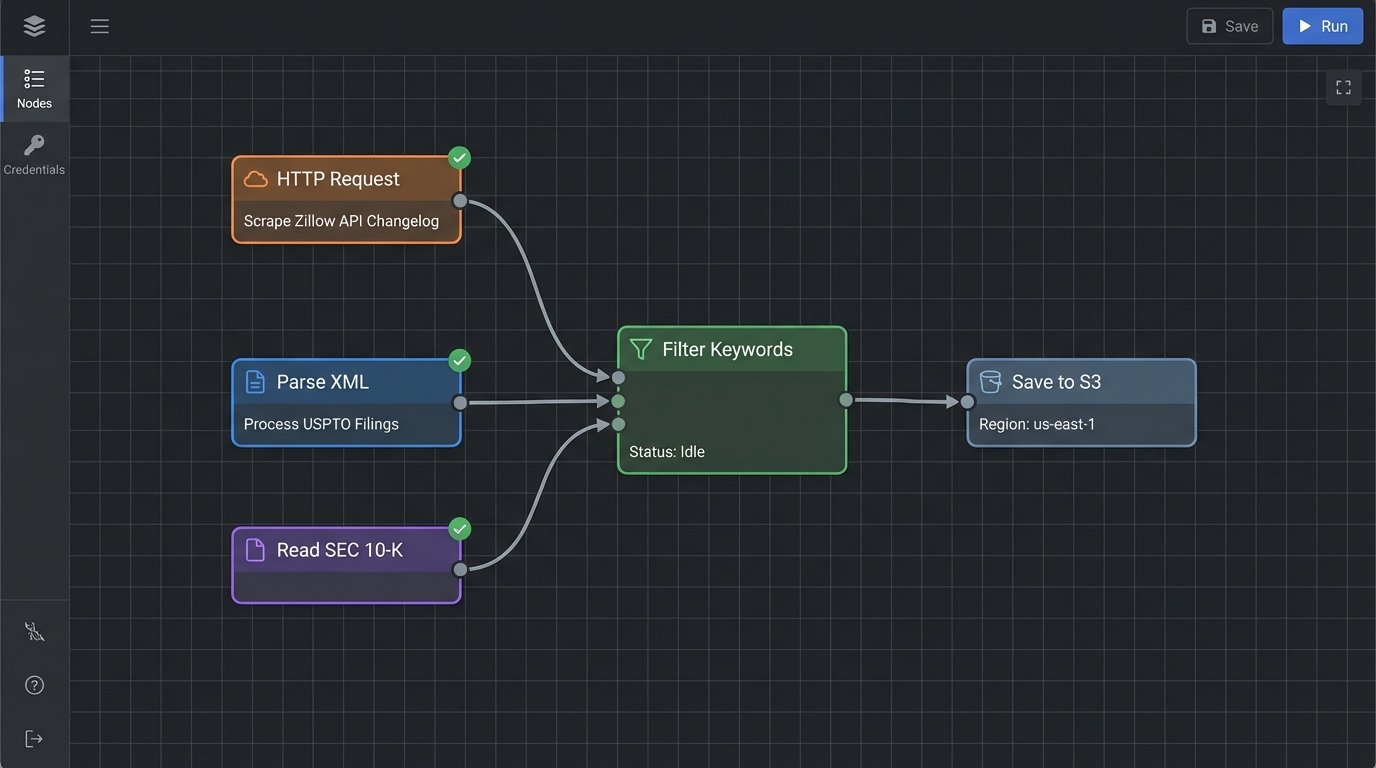Click the funnel icon on Filter Keywords node

coord(641,349)
